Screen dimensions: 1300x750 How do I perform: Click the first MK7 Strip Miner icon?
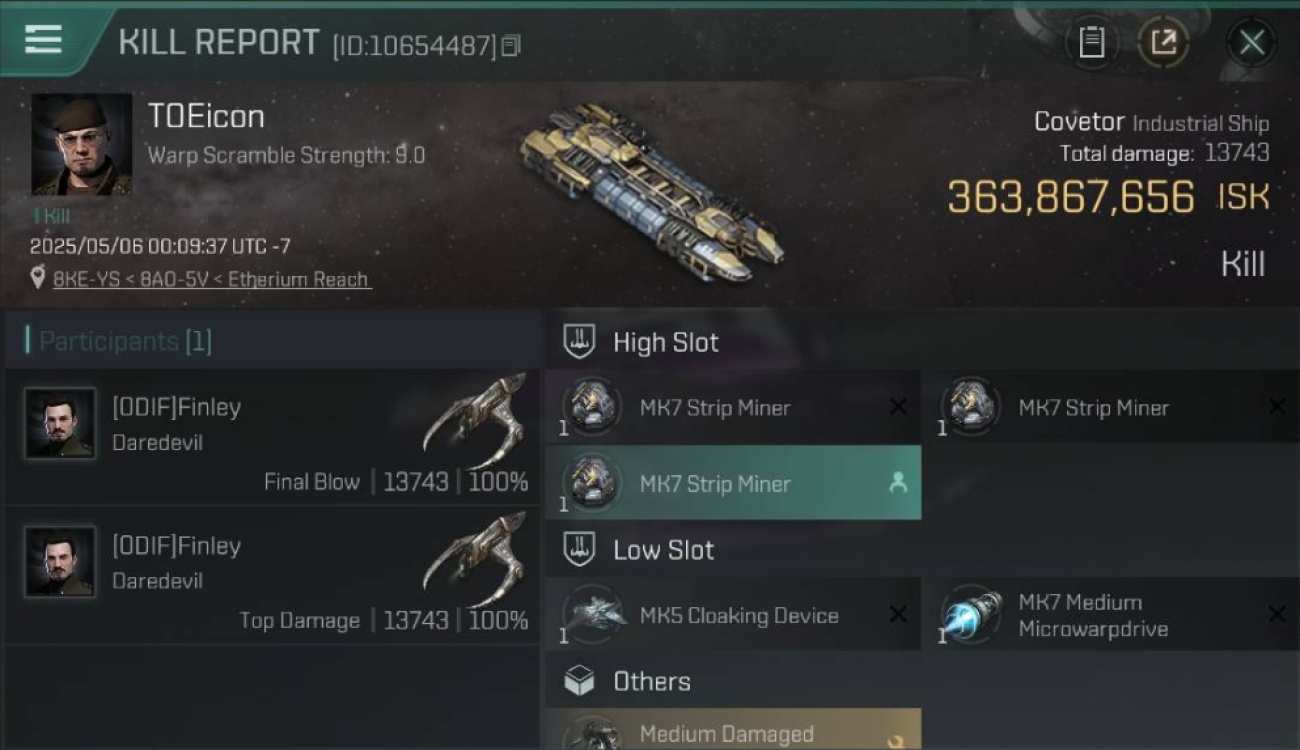pos(592,407)
